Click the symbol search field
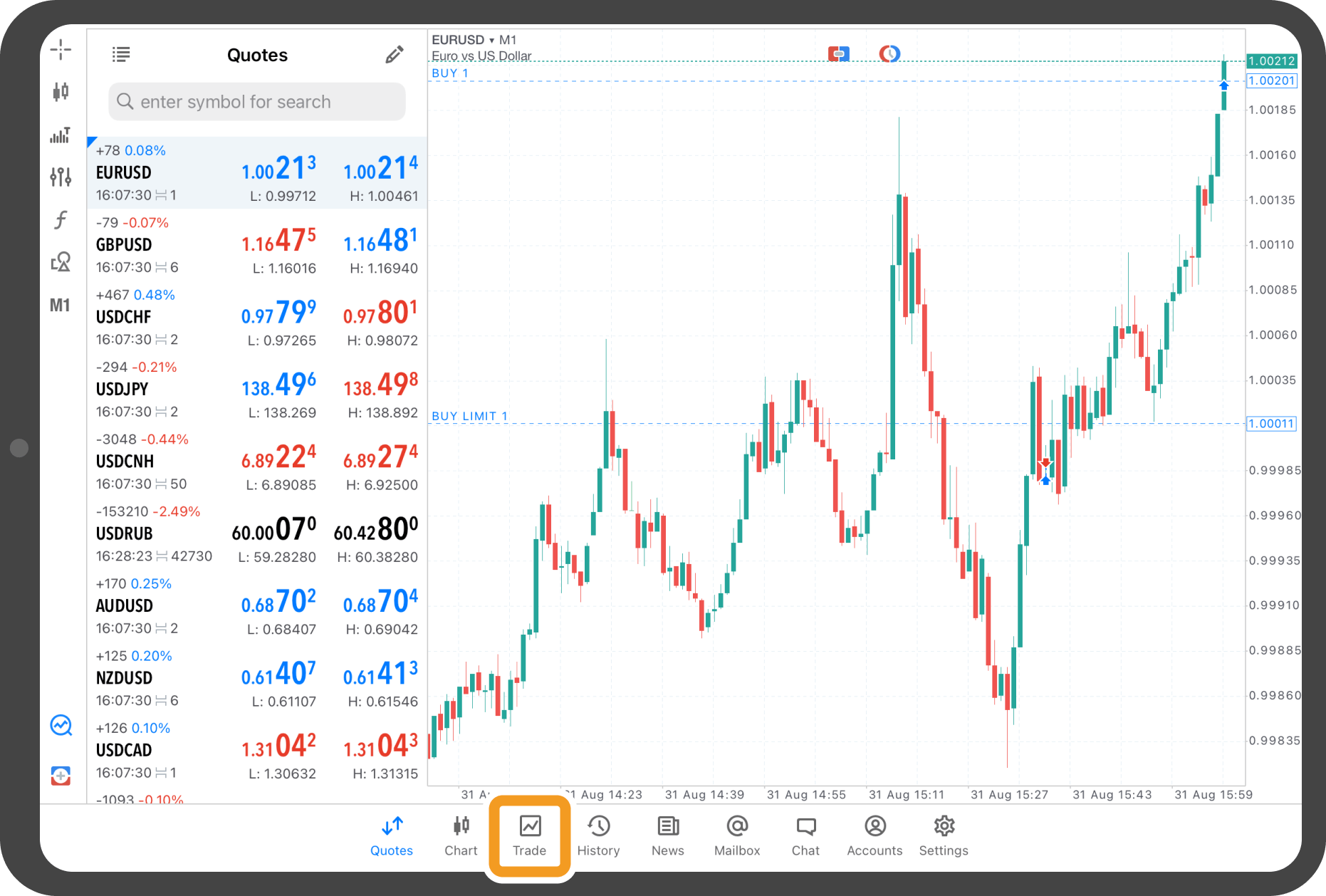 257,102
